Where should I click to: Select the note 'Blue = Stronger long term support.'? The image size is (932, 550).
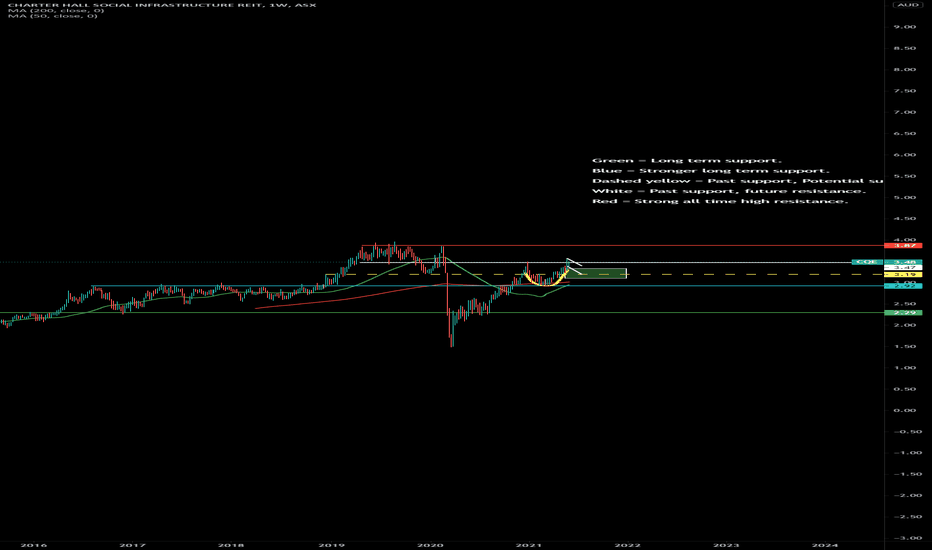click(x=710, y=171)
